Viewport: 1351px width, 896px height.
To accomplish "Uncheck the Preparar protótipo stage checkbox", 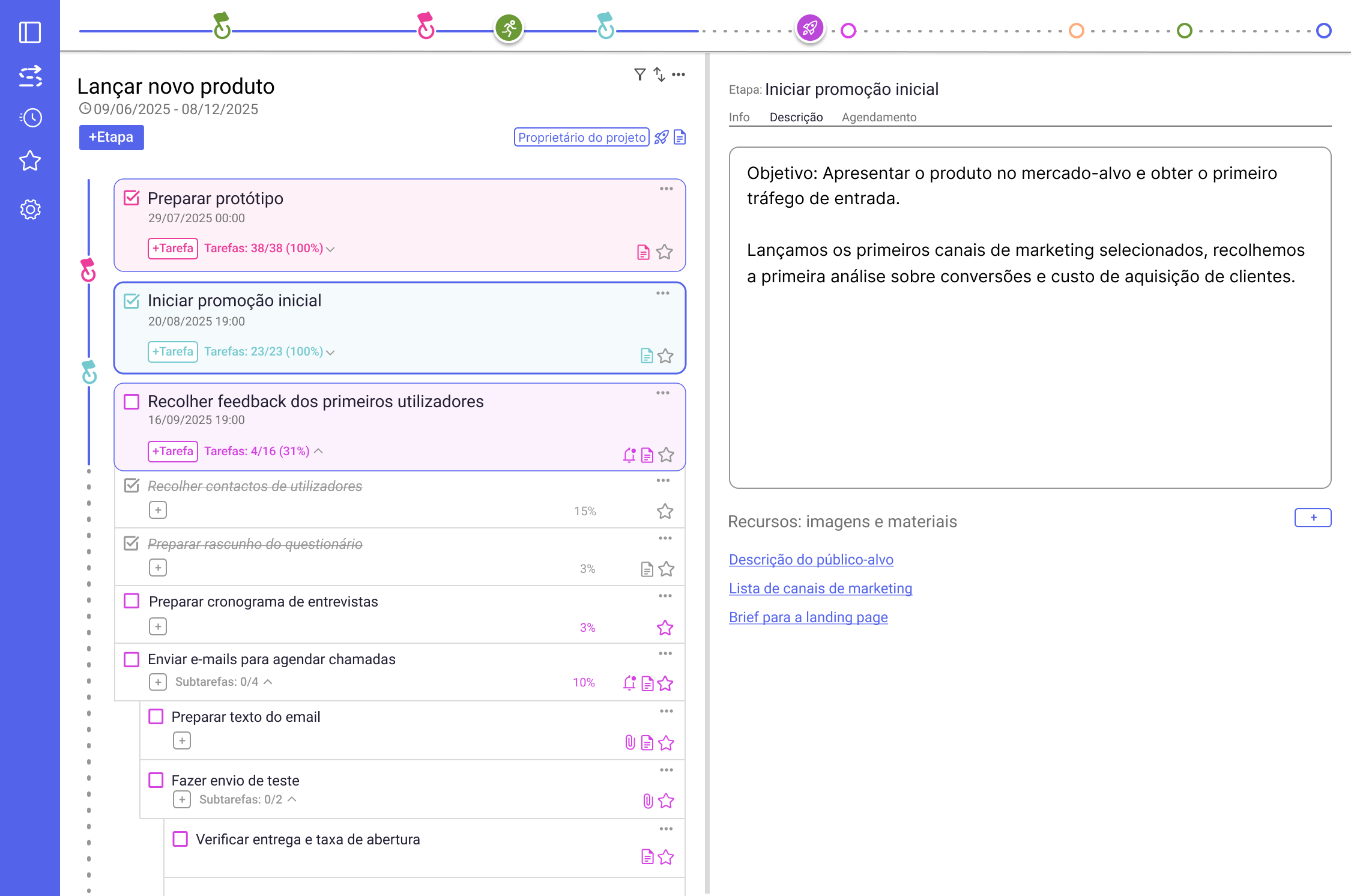I will (131, 198).
